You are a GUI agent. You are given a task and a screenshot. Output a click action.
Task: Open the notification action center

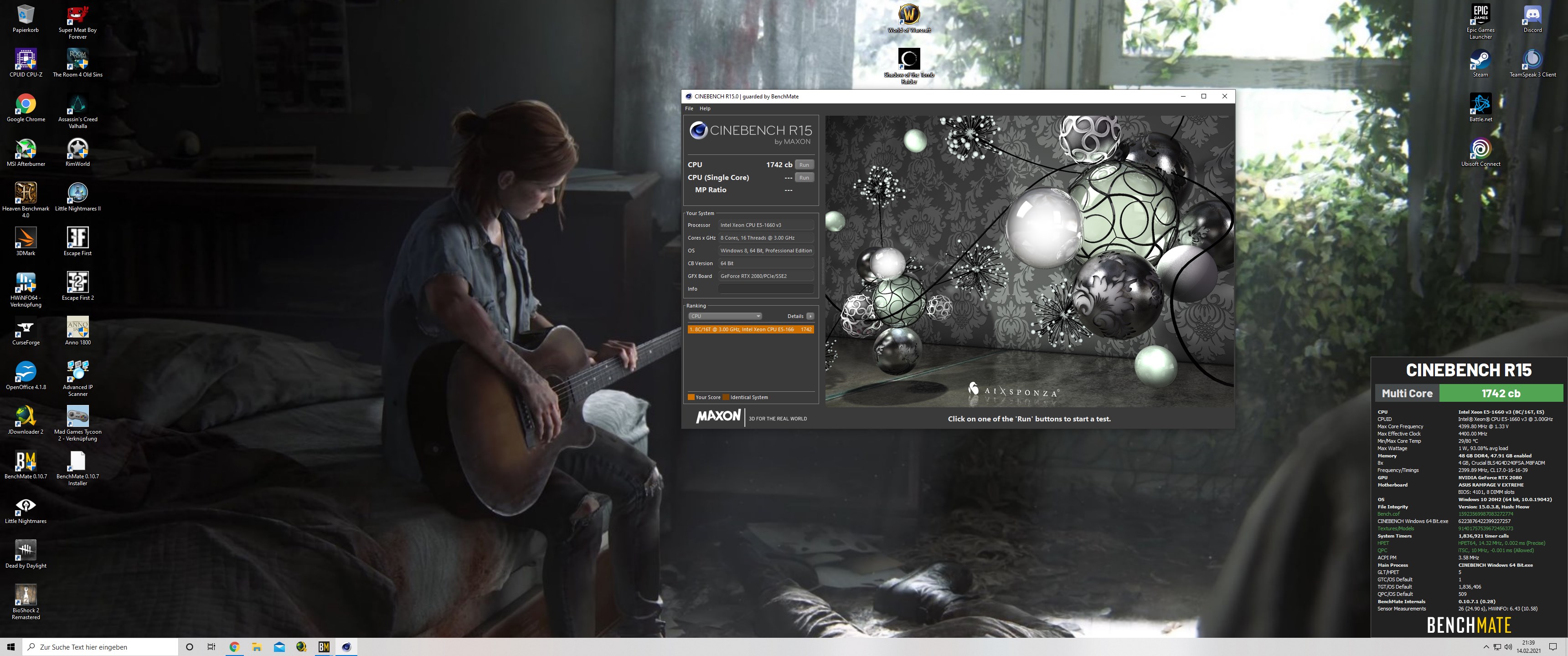tap(1553, 647)
